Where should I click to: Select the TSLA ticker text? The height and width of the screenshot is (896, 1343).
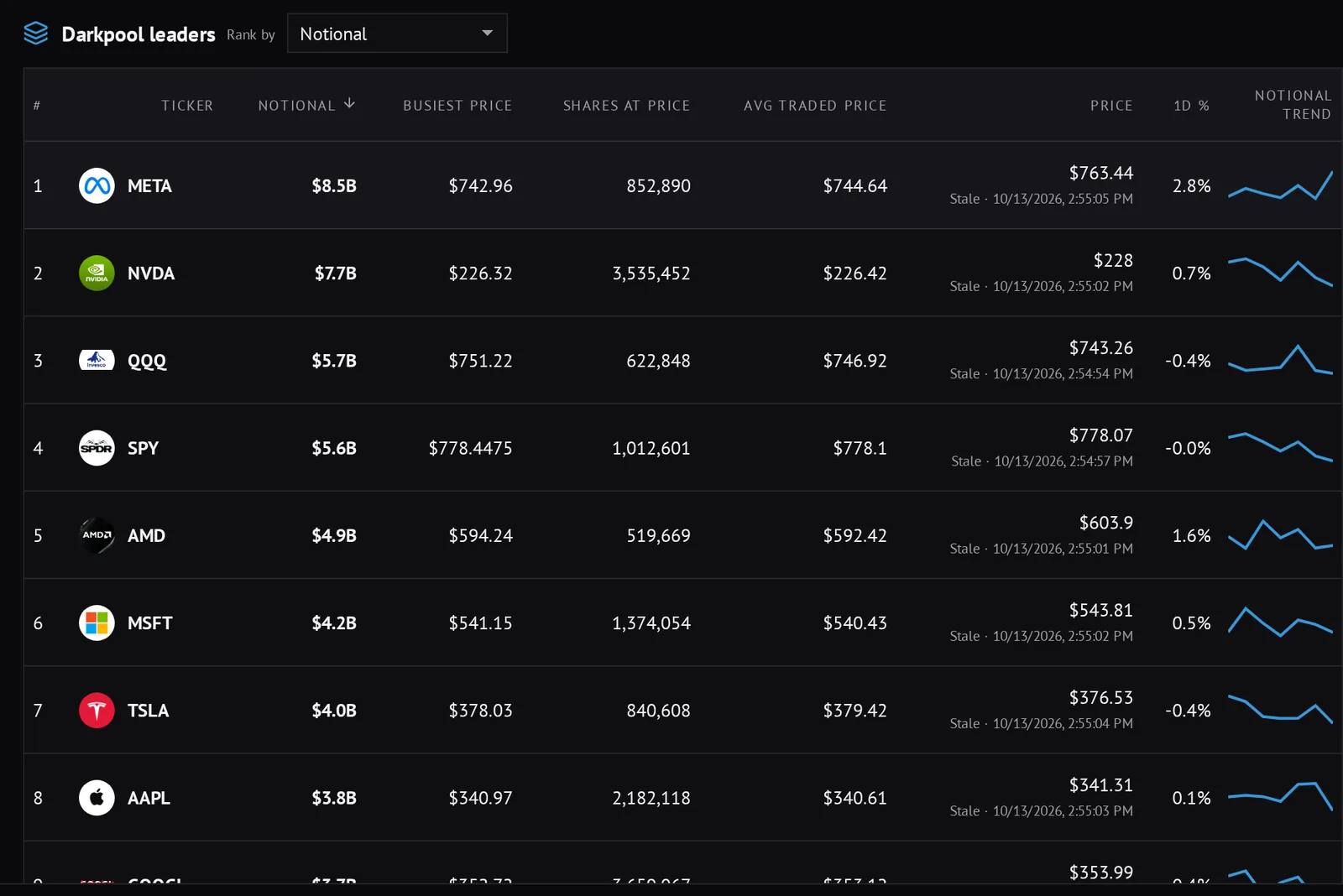click(x=148, y=711)
